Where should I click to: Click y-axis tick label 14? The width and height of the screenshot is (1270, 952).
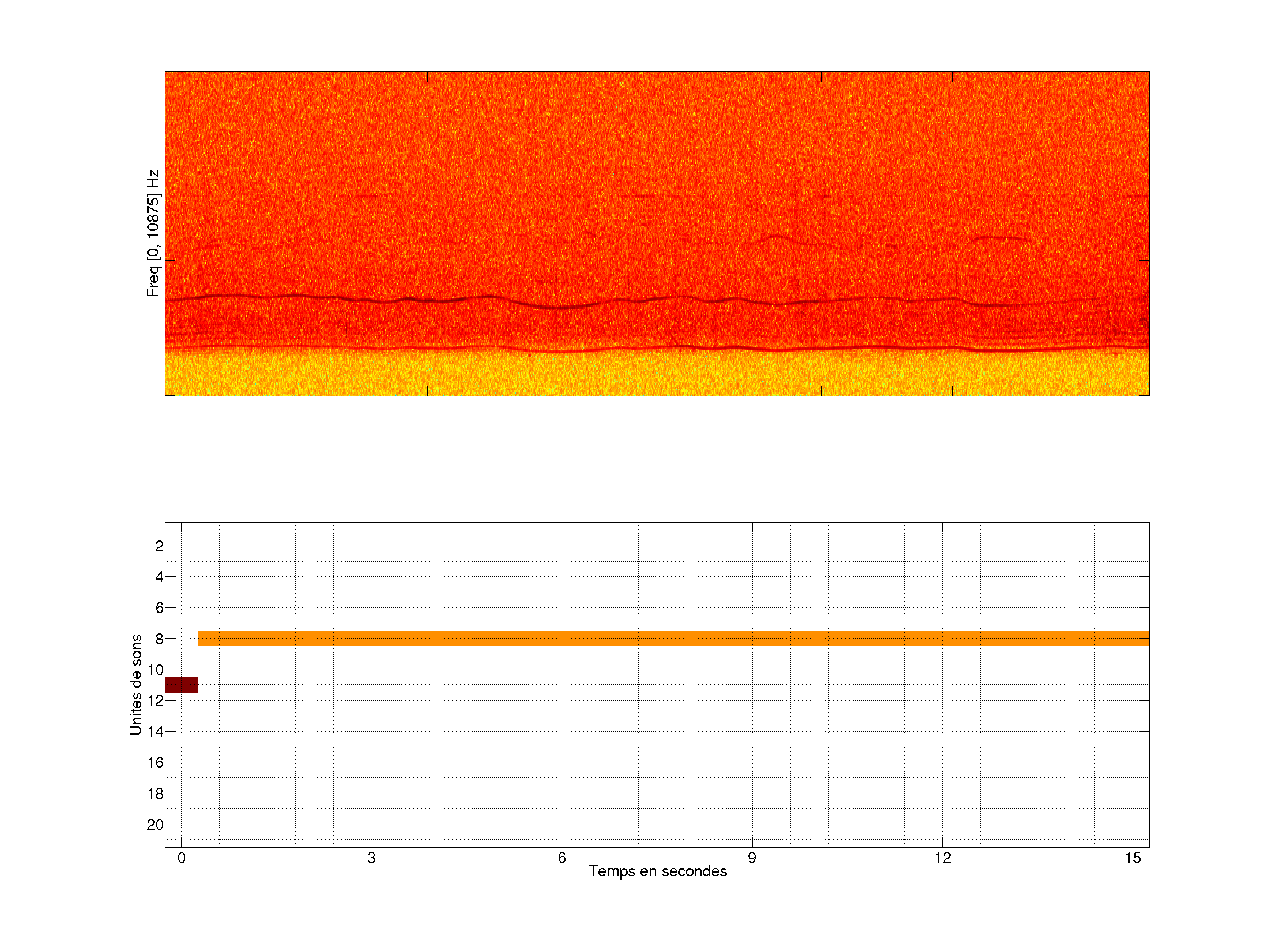156,732
